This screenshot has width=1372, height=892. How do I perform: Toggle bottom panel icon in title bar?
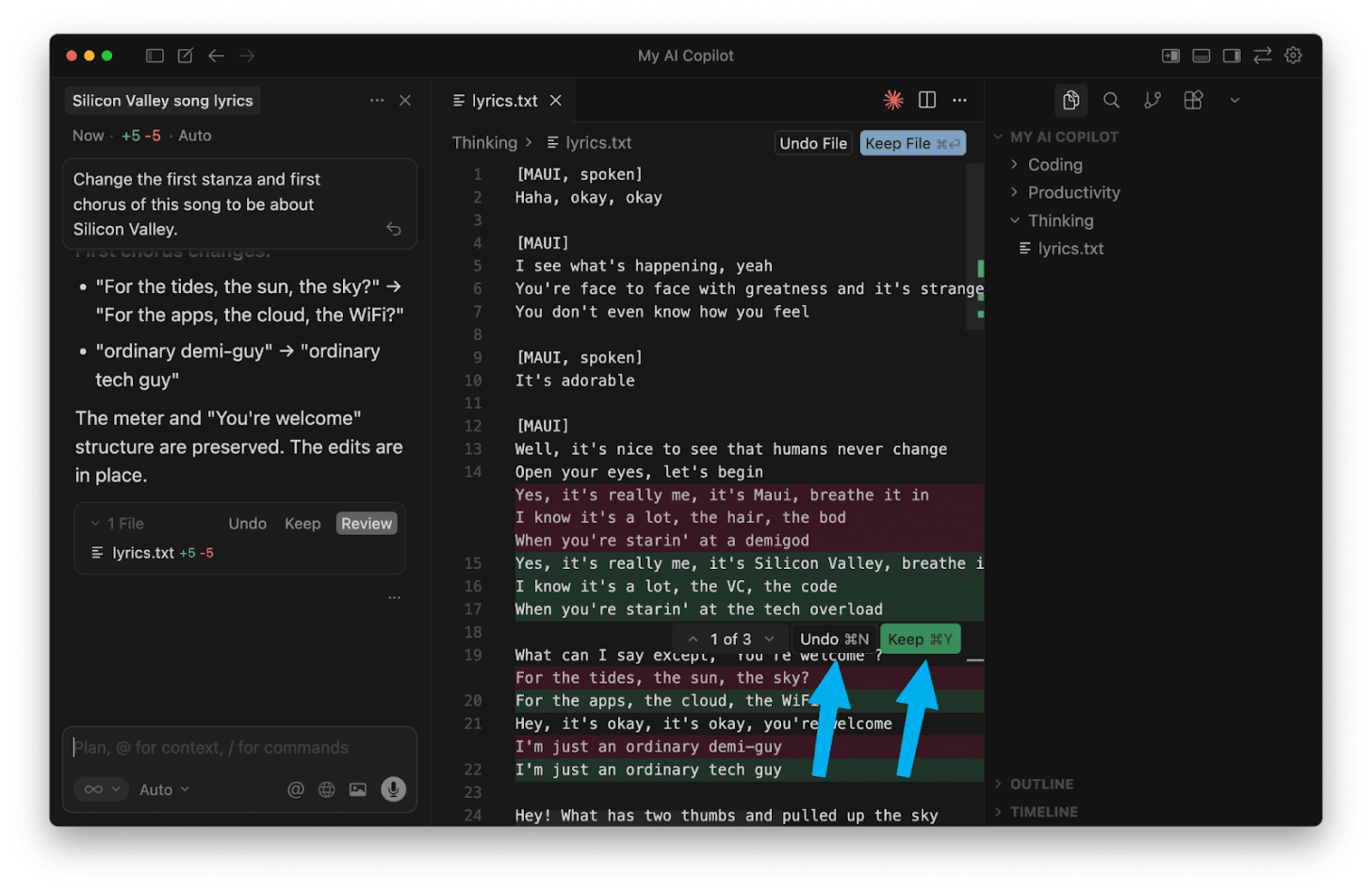tap(1200, 56)
